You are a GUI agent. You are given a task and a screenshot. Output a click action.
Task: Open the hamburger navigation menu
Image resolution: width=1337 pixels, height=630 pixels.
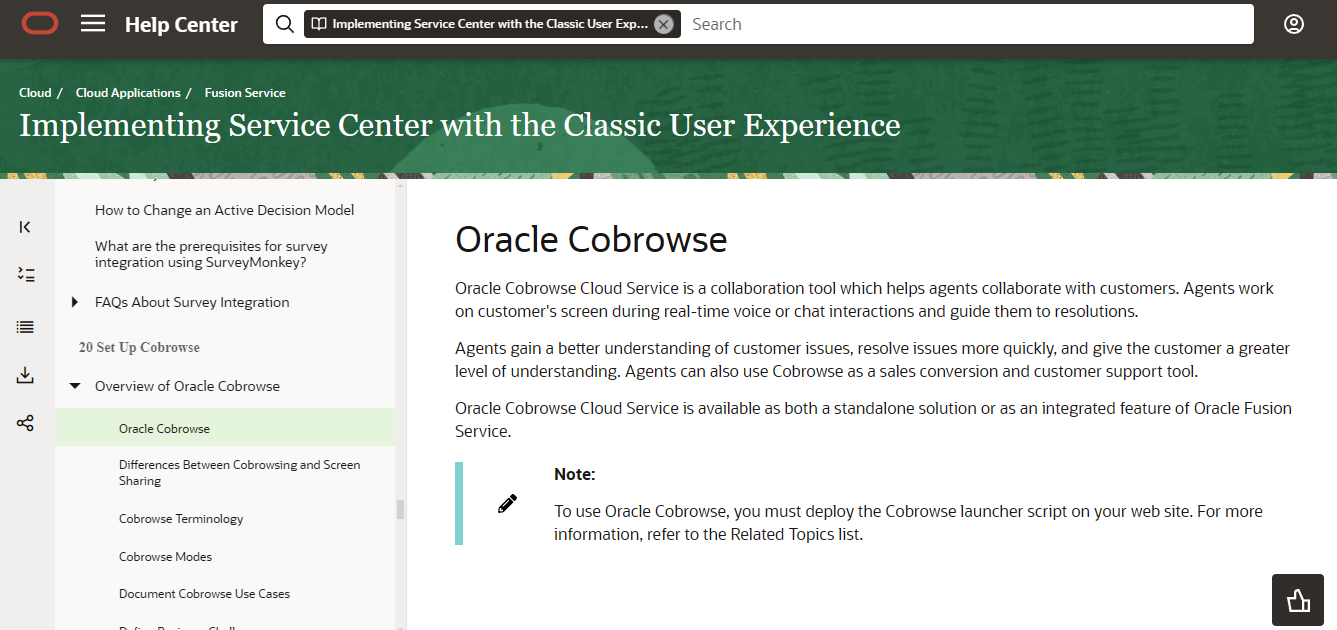(93, 24)
